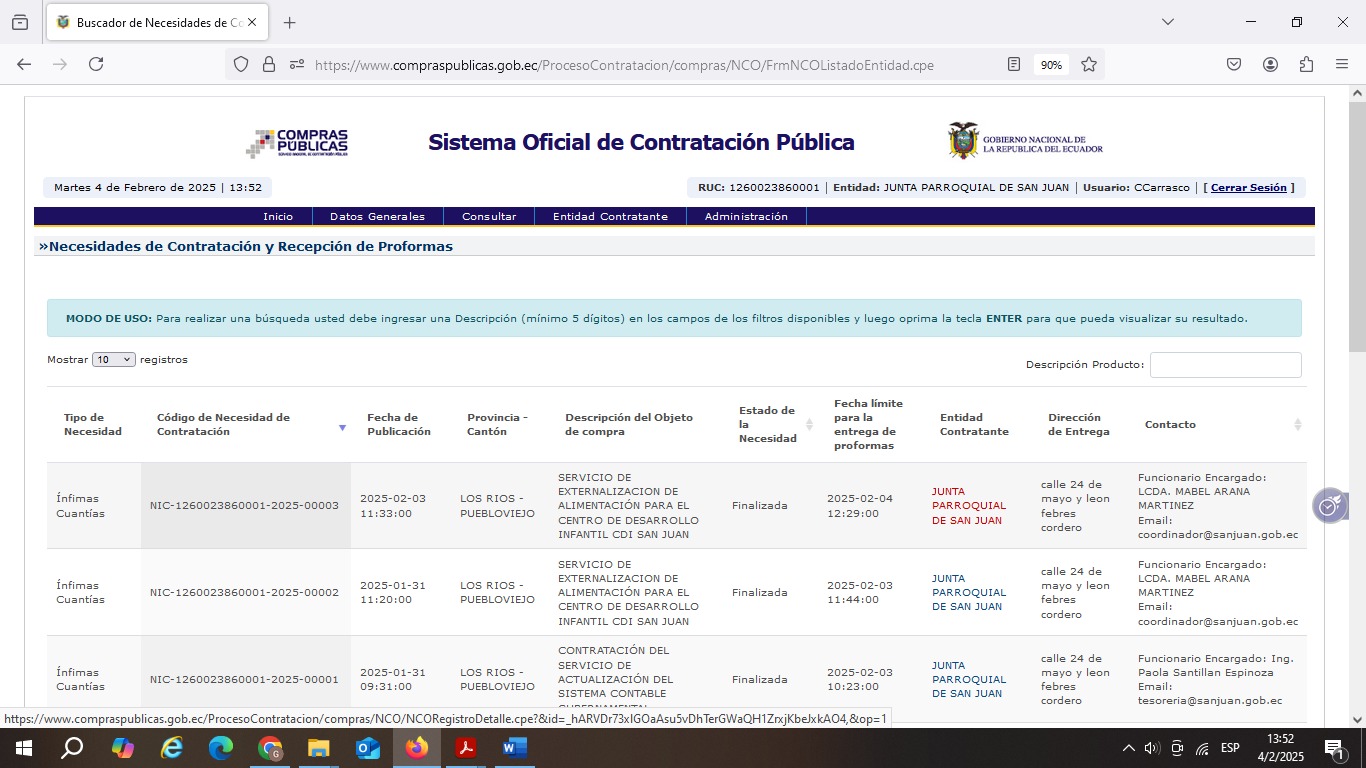
Task: Open the extensions puzzle icon
Action: [x=1306, y=64]
